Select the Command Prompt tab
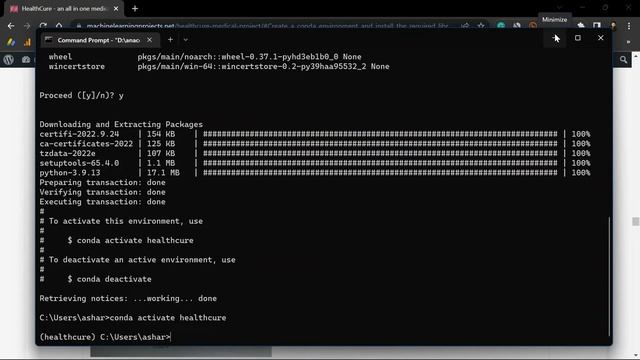 click(x=98, y=40)
